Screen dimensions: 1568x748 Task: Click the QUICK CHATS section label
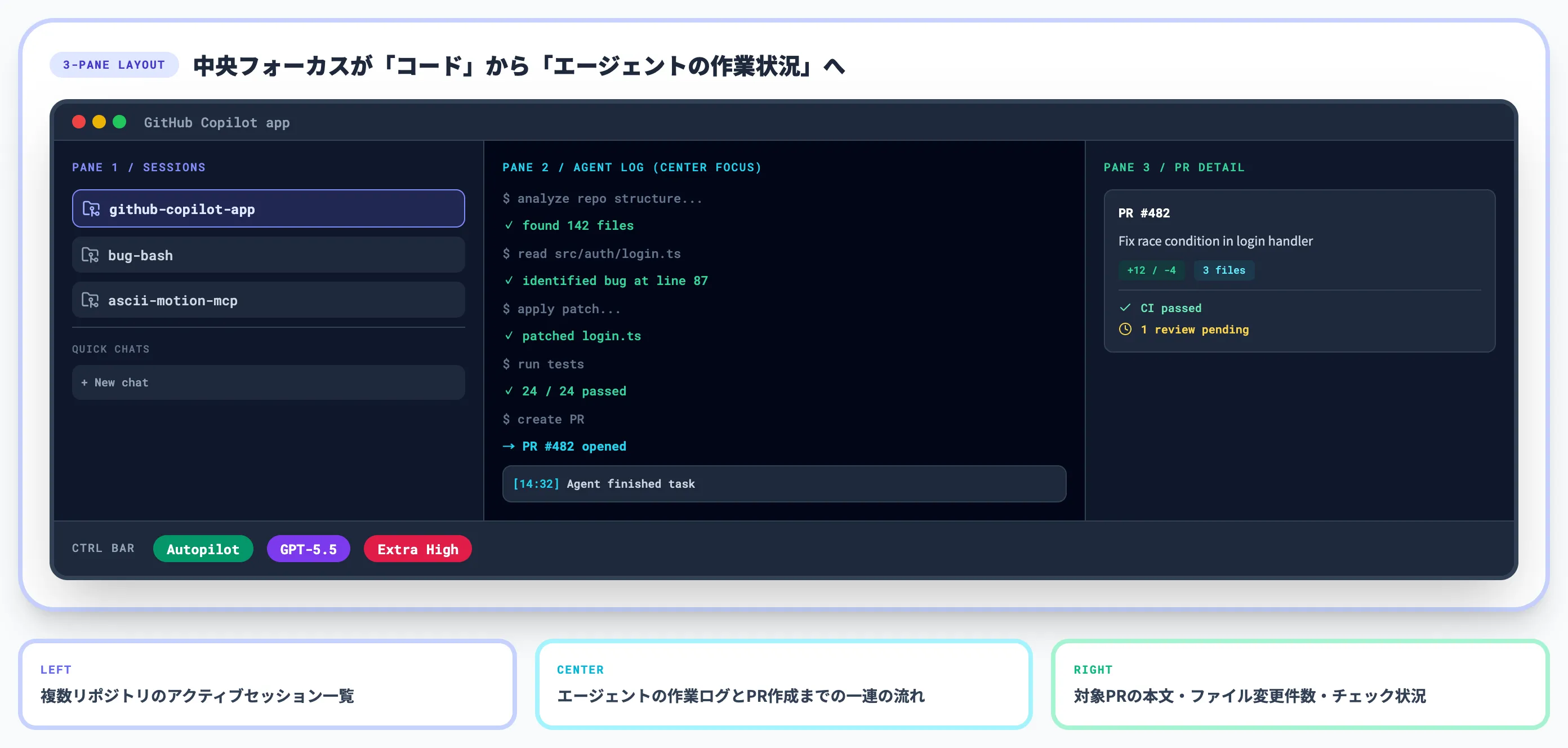(111, 349)
